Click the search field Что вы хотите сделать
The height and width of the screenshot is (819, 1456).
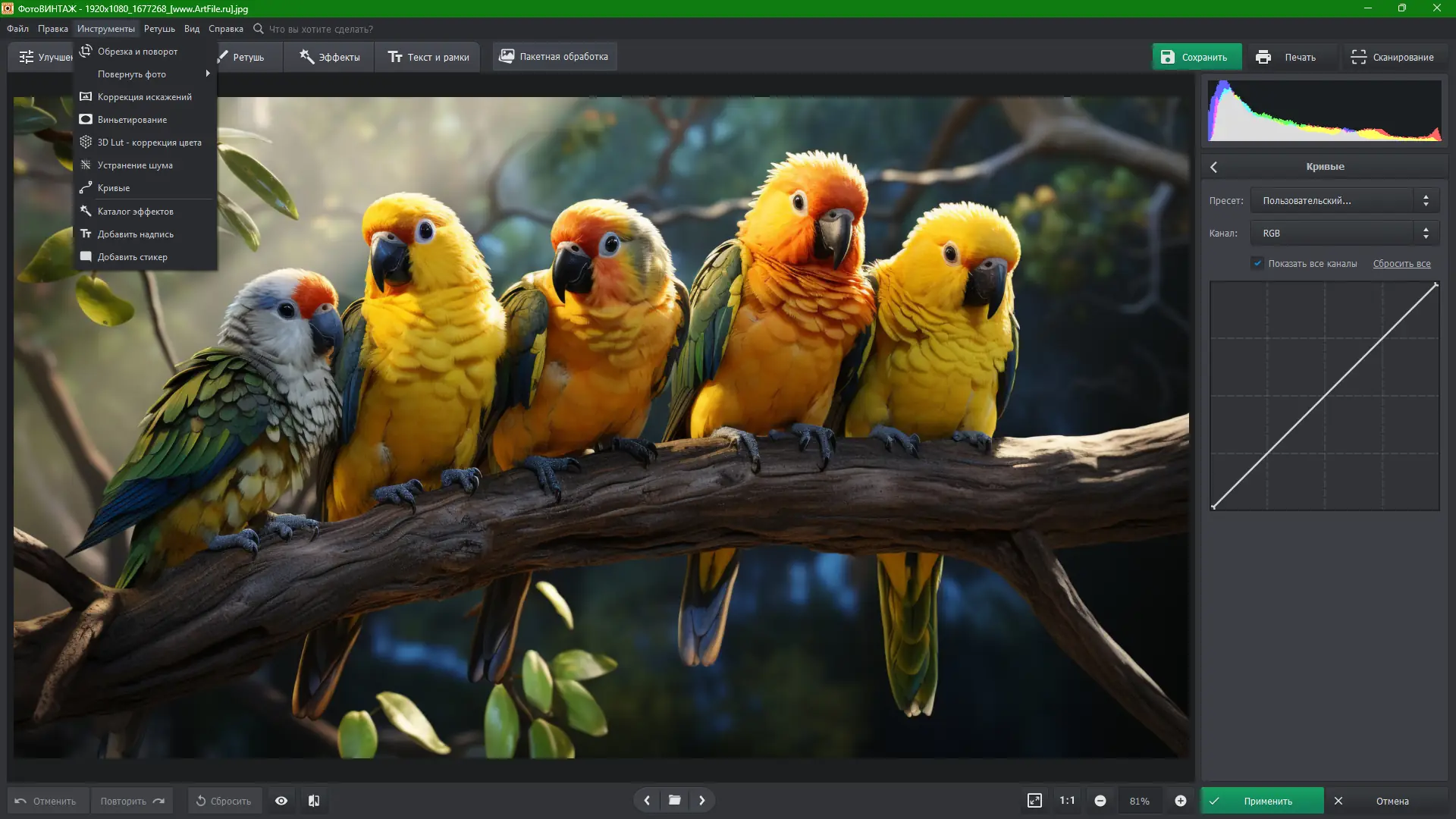point(321,29)
